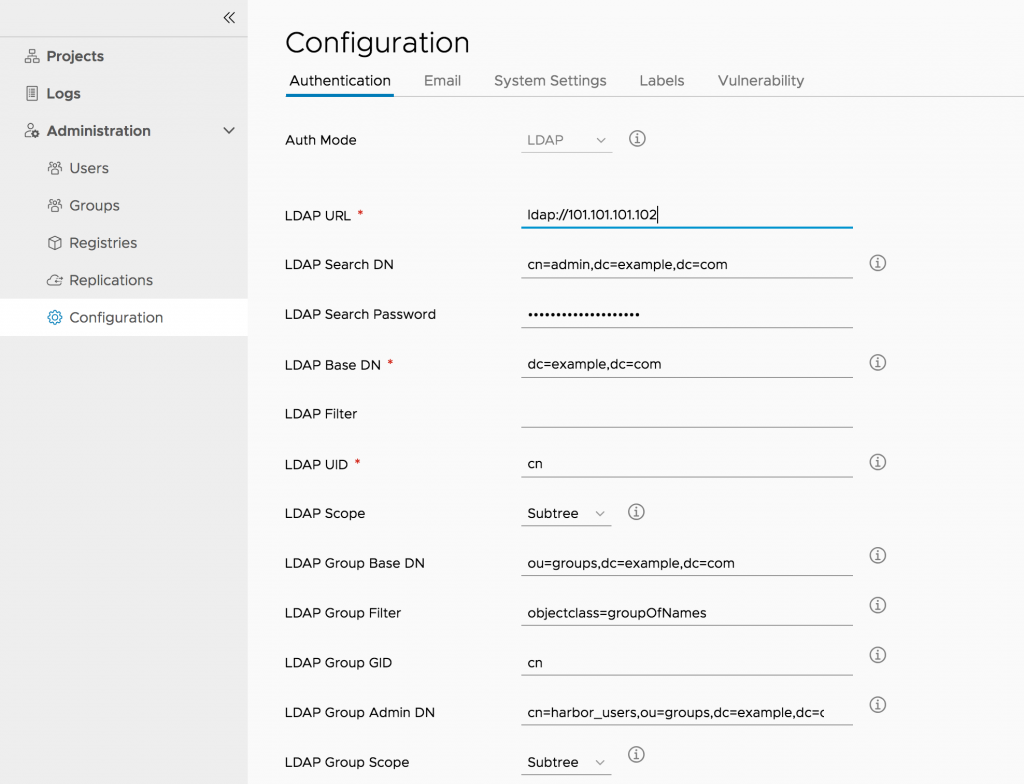Image resolution: width=1024 pixels, height=784 pixels.
Task: Go to Projects in sidebar
Action: pos(75,56)
